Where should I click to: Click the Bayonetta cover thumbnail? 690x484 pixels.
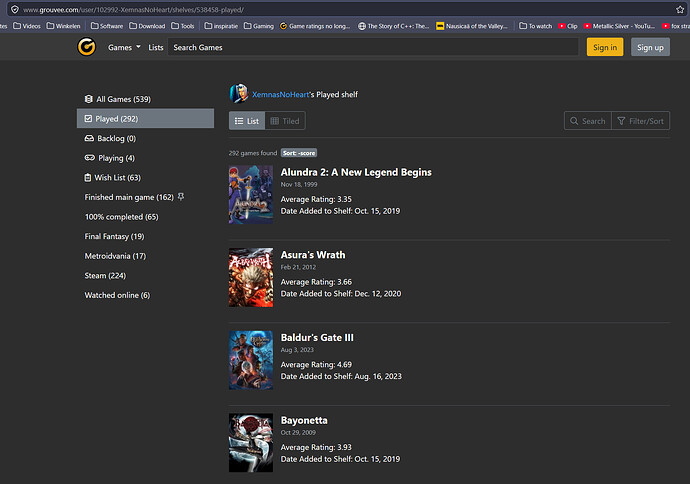pyautogui.click(x=251, y=443)
